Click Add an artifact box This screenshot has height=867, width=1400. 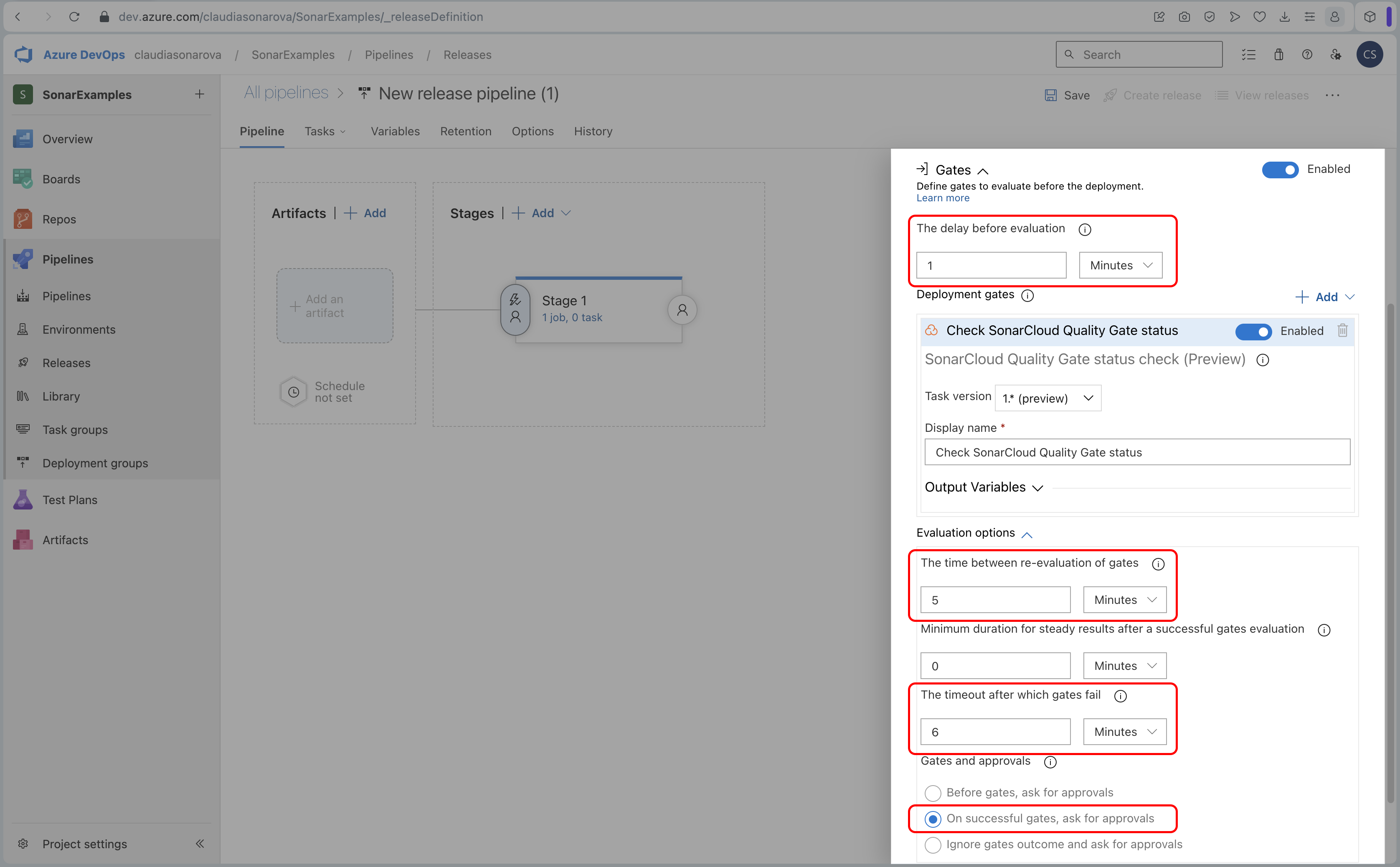(335, 306)
